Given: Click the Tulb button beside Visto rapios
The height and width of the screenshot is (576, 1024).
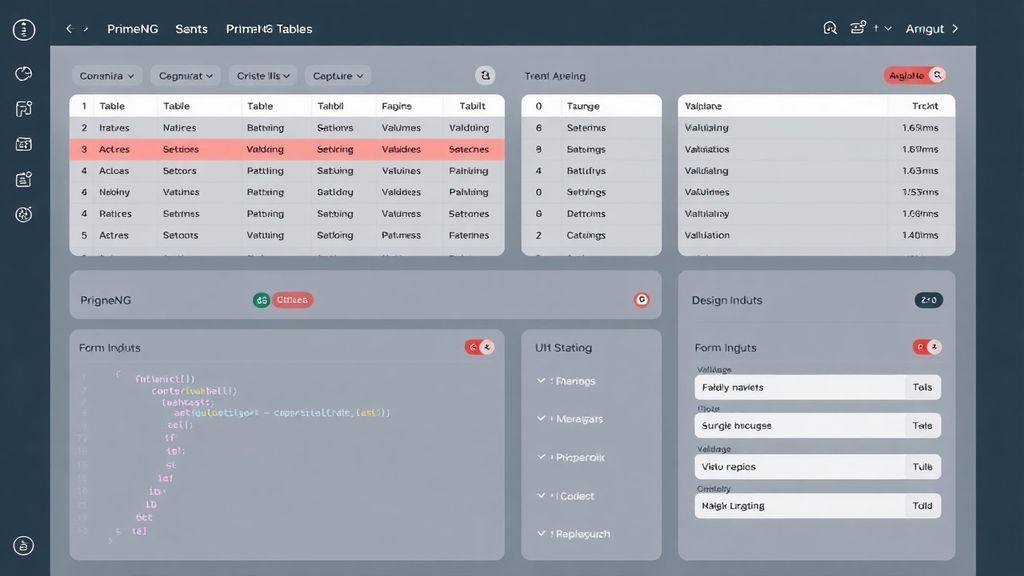Looking at the screenshot, I should click(x=925, y=466).
